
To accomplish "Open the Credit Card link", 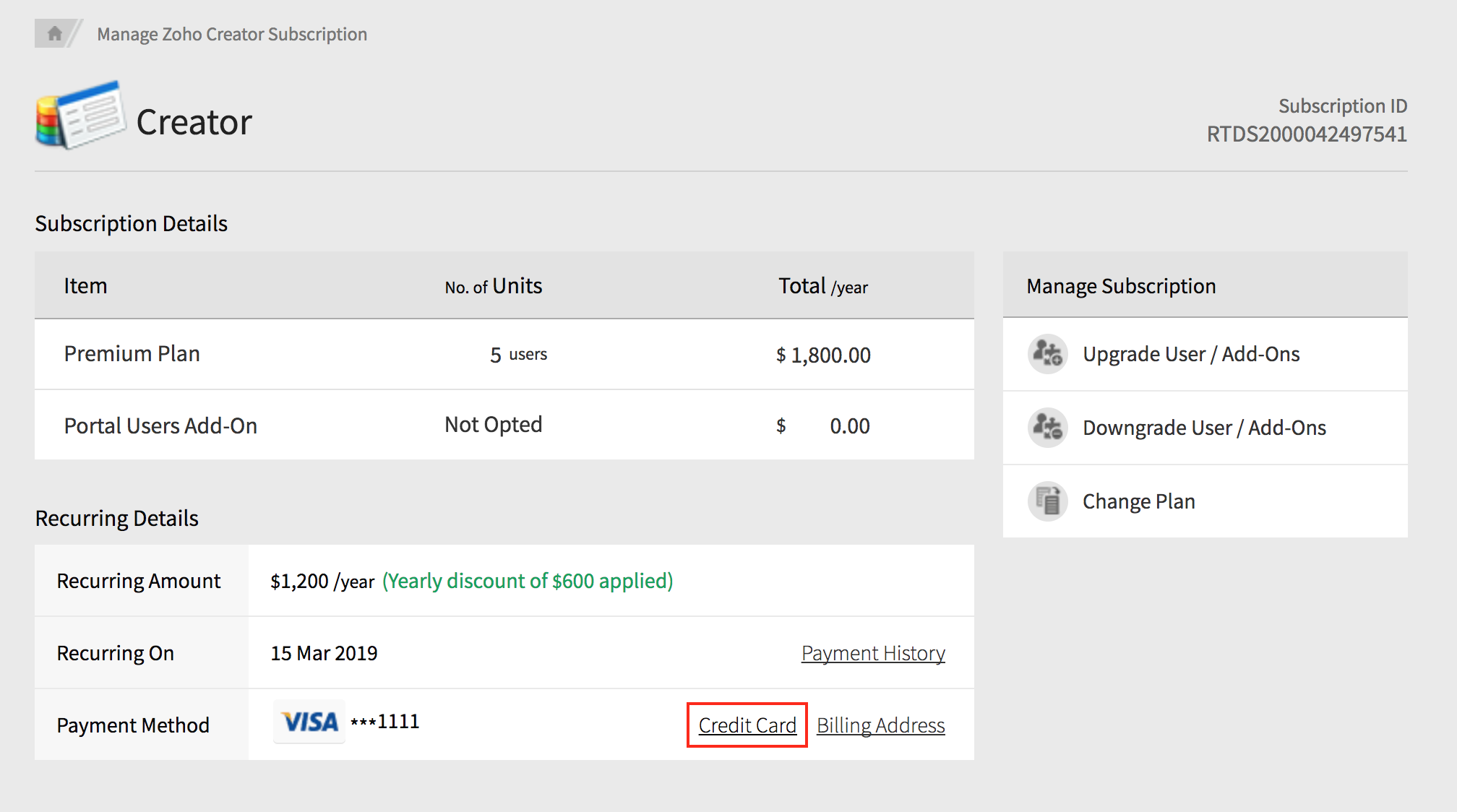I will [x=747, y=725].
